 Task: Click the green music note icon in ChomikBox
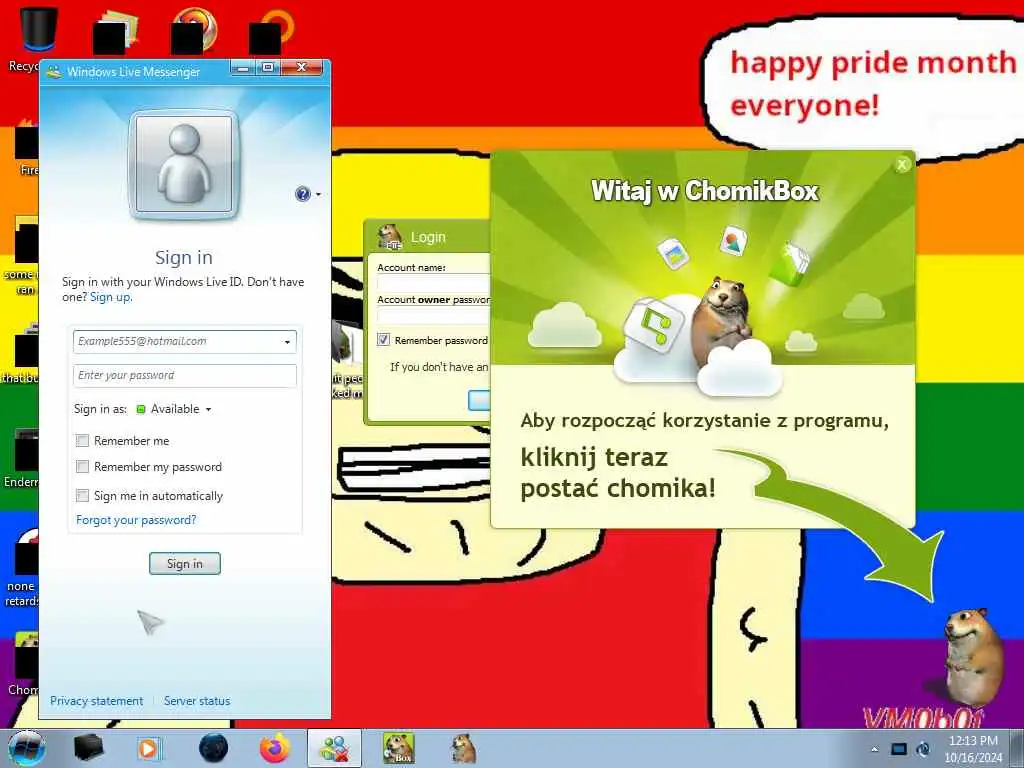pos(654,324)
